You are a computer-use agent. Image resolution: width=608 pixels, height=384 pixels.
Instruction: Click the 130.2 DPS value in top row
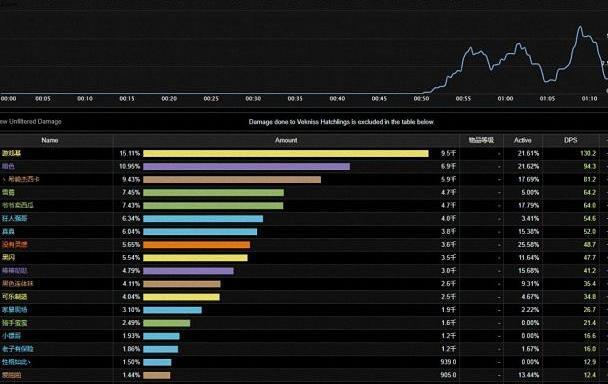[x=588, y=154]
